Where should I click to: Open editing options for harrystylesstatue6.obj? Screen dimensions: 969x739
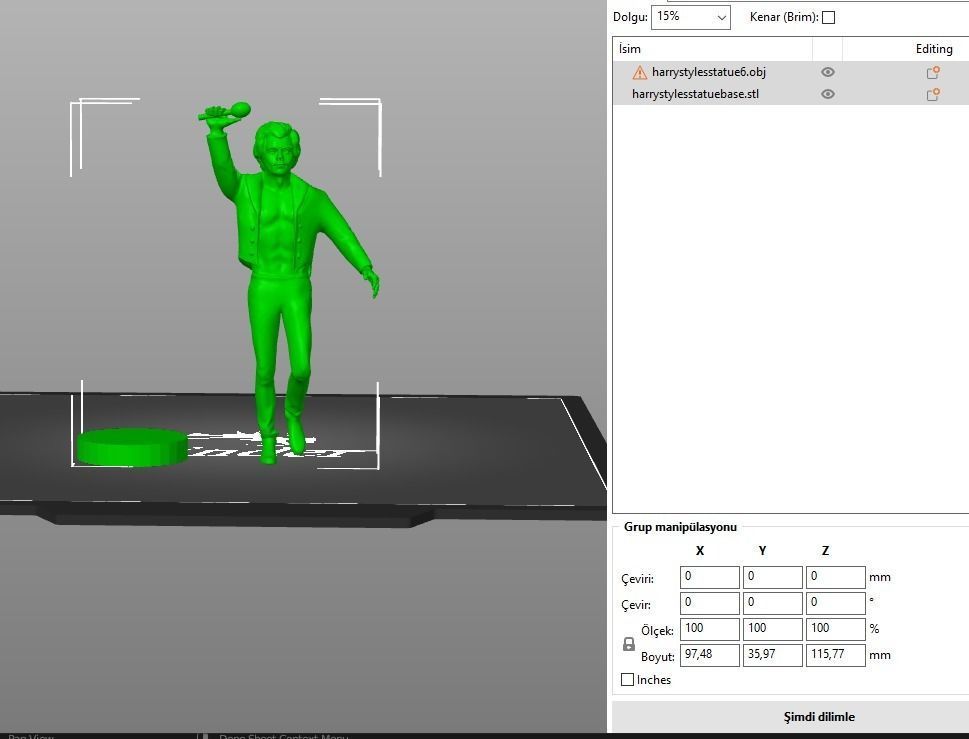[933, 72]
